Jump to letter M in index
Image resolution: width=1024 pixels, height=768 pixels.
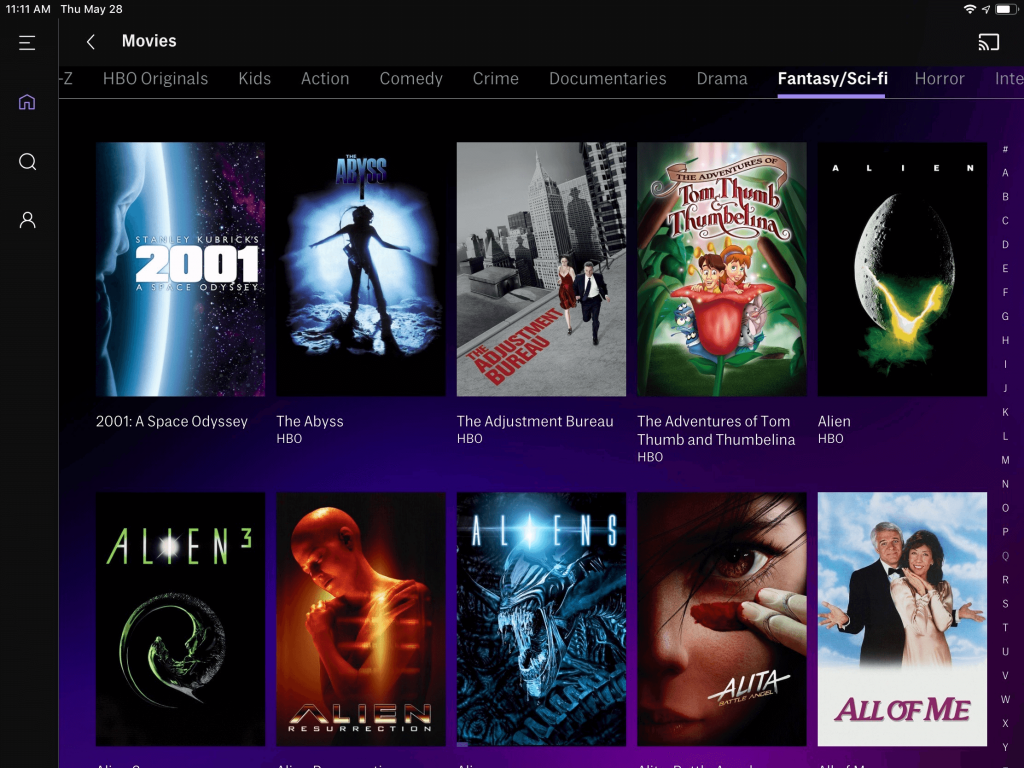[x=1005, y=460]
